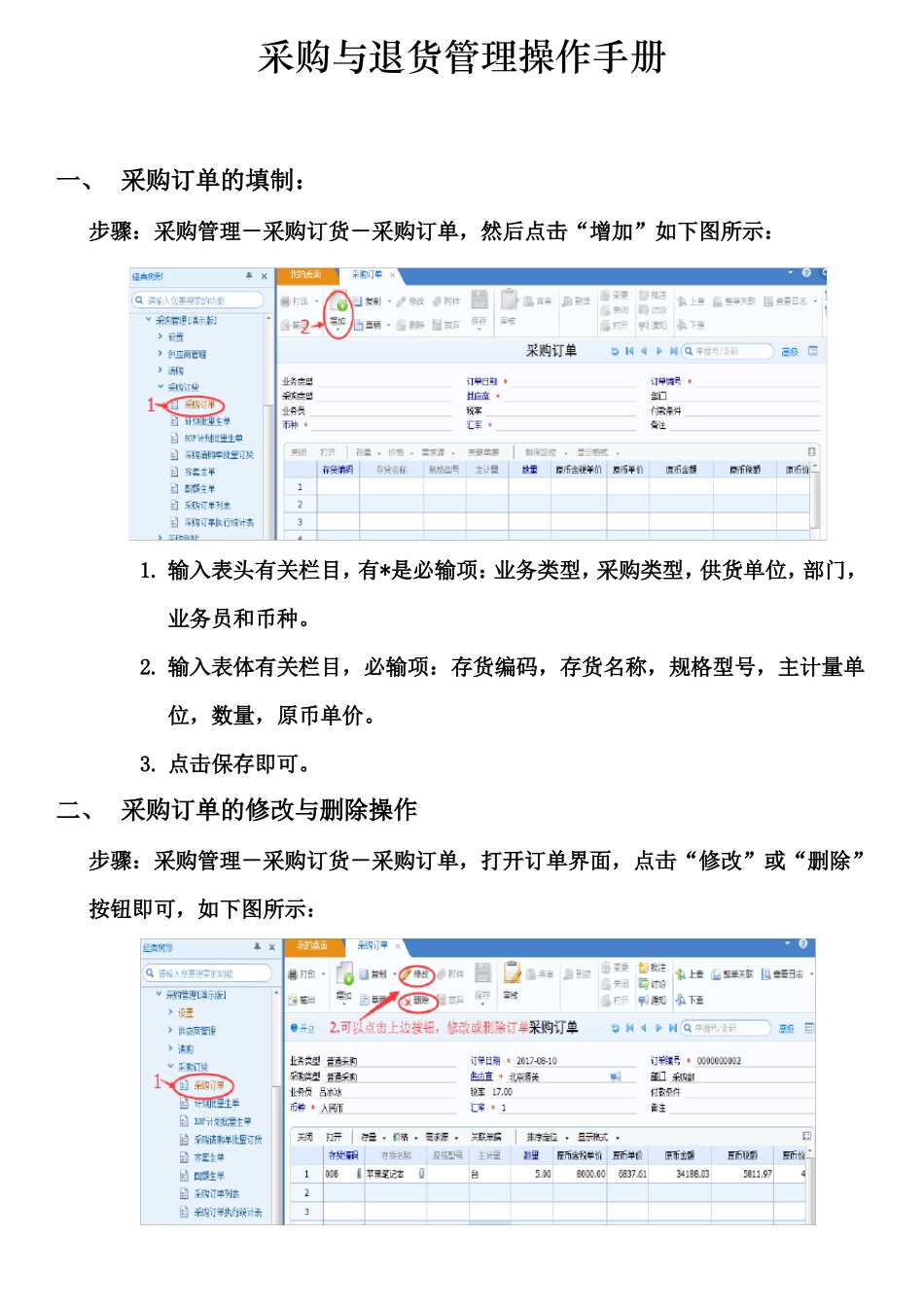Screen dimensions: 924x1307
Task: Open 计划批量生单 tree item in first figure
Action: [208, 421]
